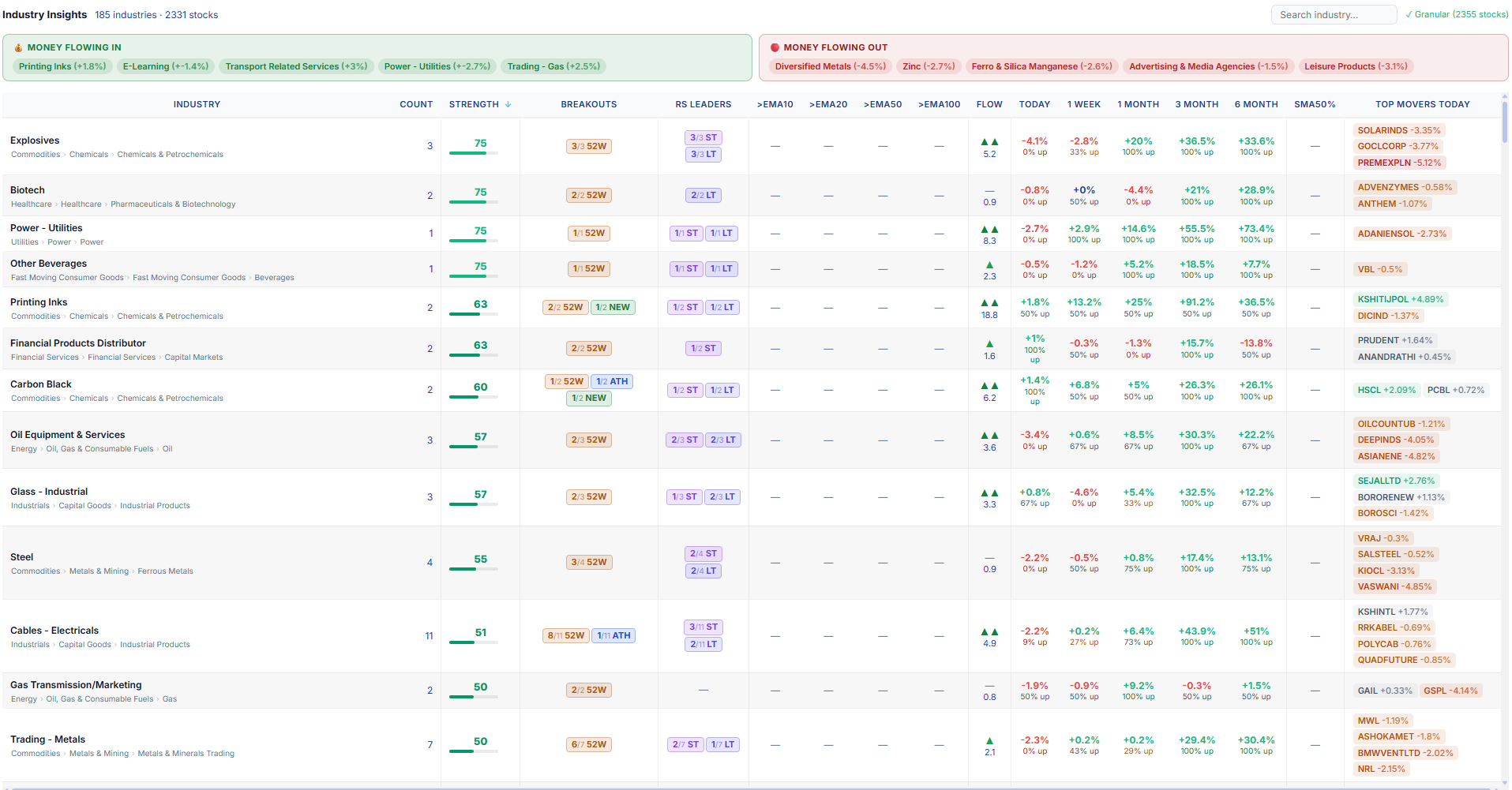
Task: Select Leisure Products (-3.1%) chip
Action: pos(1356,66)
